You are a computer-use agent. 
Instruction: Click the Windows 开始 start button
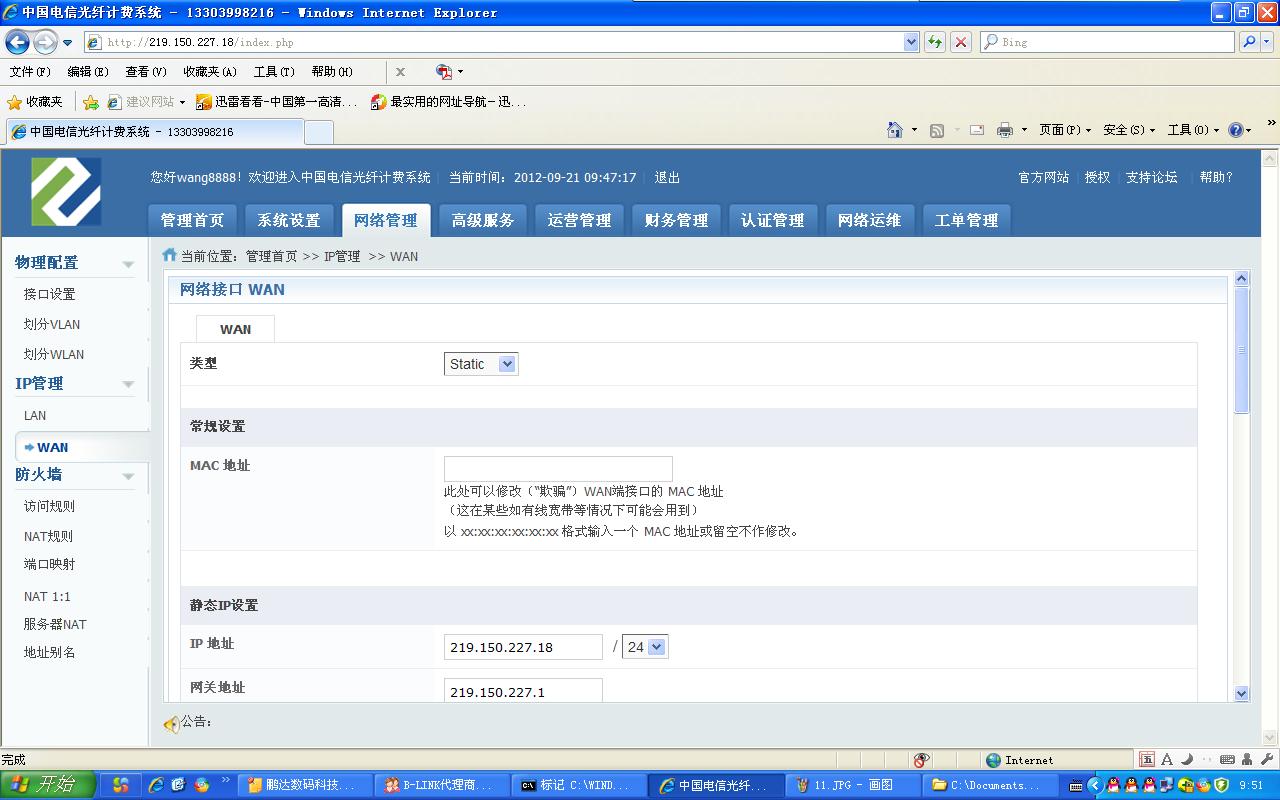(x=47, y=785)
